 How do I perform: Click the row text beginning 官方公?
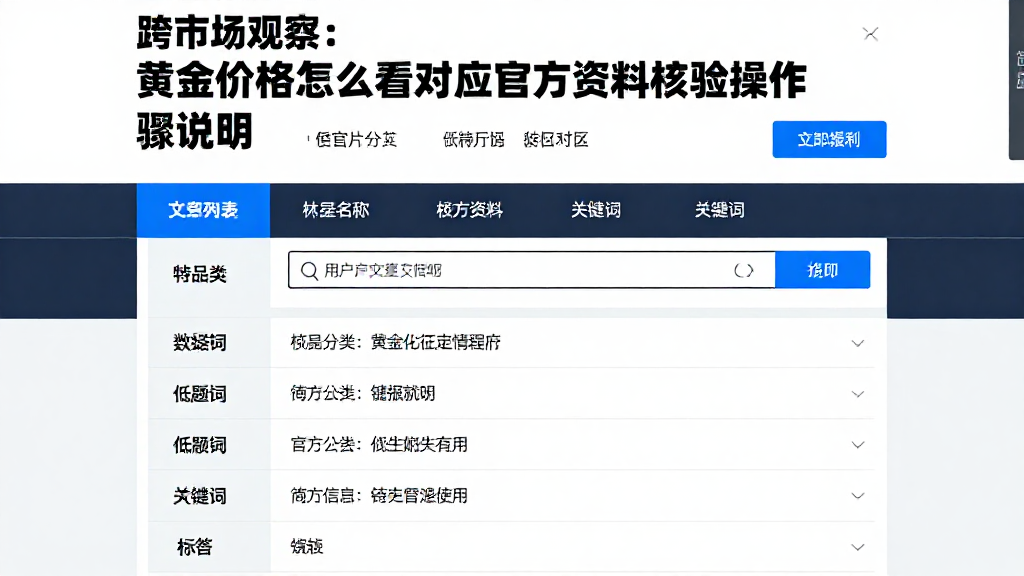[x=379, y=445]
